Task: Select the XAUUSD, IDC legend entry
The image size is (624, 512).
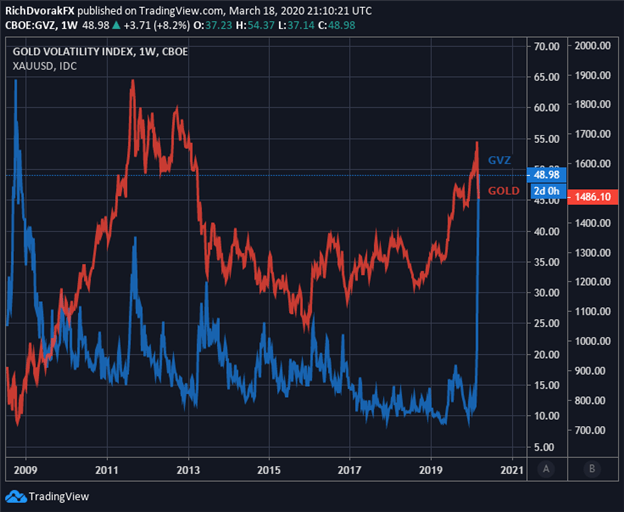Action: (45, 66)
